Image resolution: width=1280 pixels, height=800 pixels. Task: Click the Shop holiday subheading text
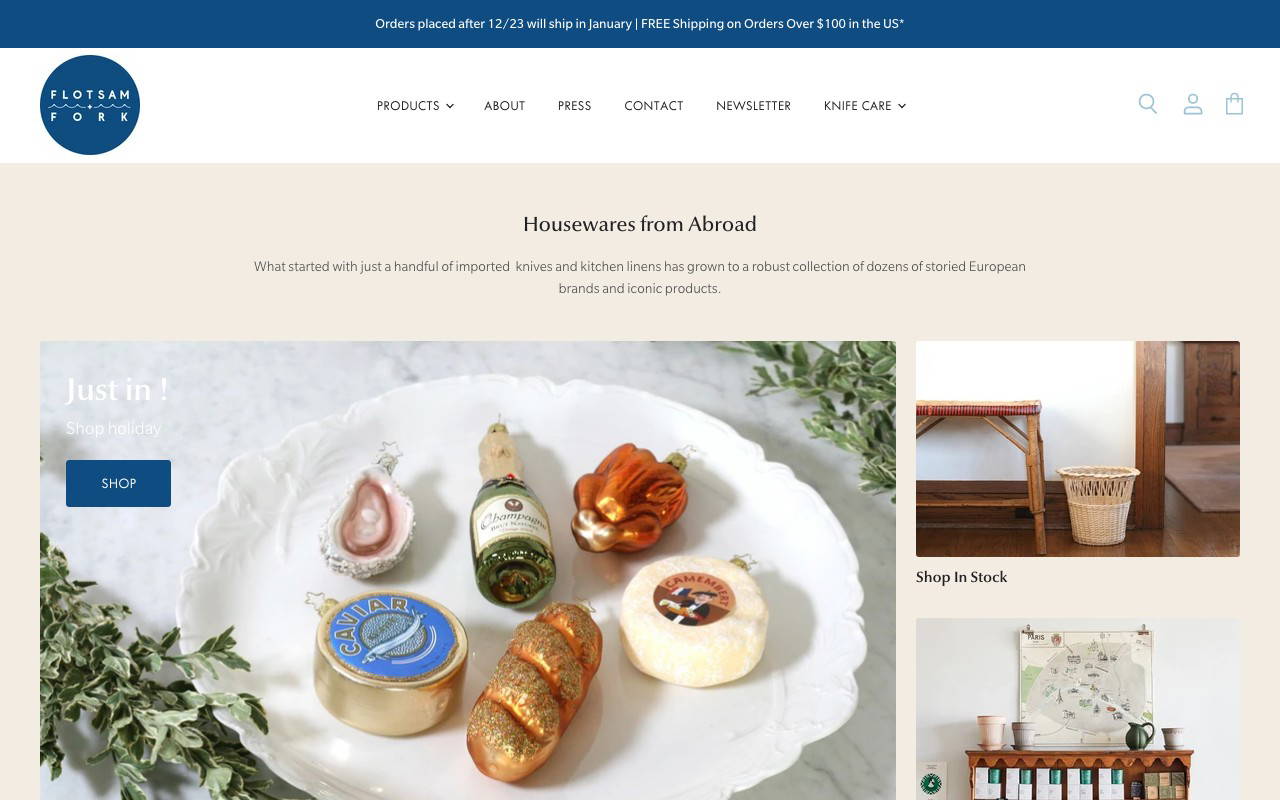click(113, 428)
